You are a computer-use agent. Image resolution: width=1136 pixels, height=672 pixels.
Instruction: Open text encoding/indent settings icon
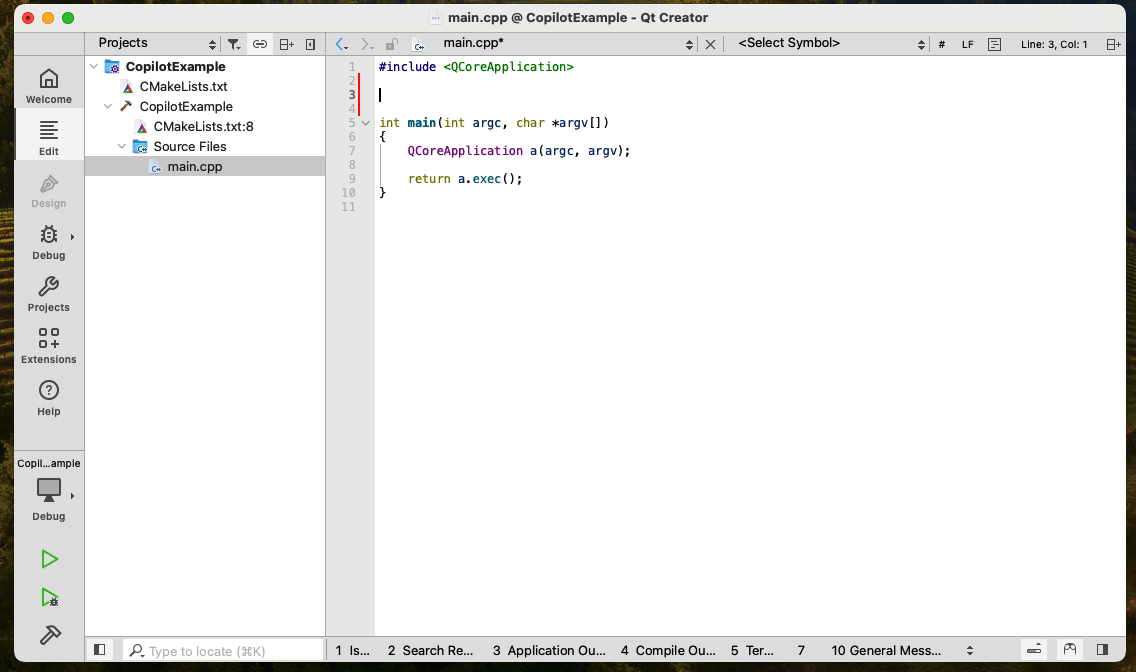click(995, 44)
